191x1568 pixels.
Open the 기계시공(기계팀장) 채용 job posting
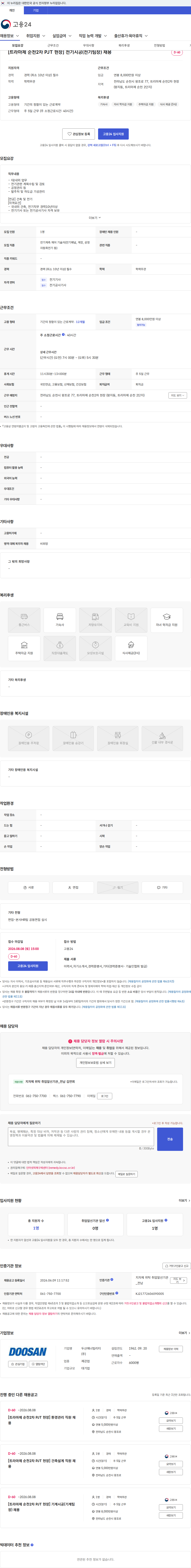[42, 1507]
